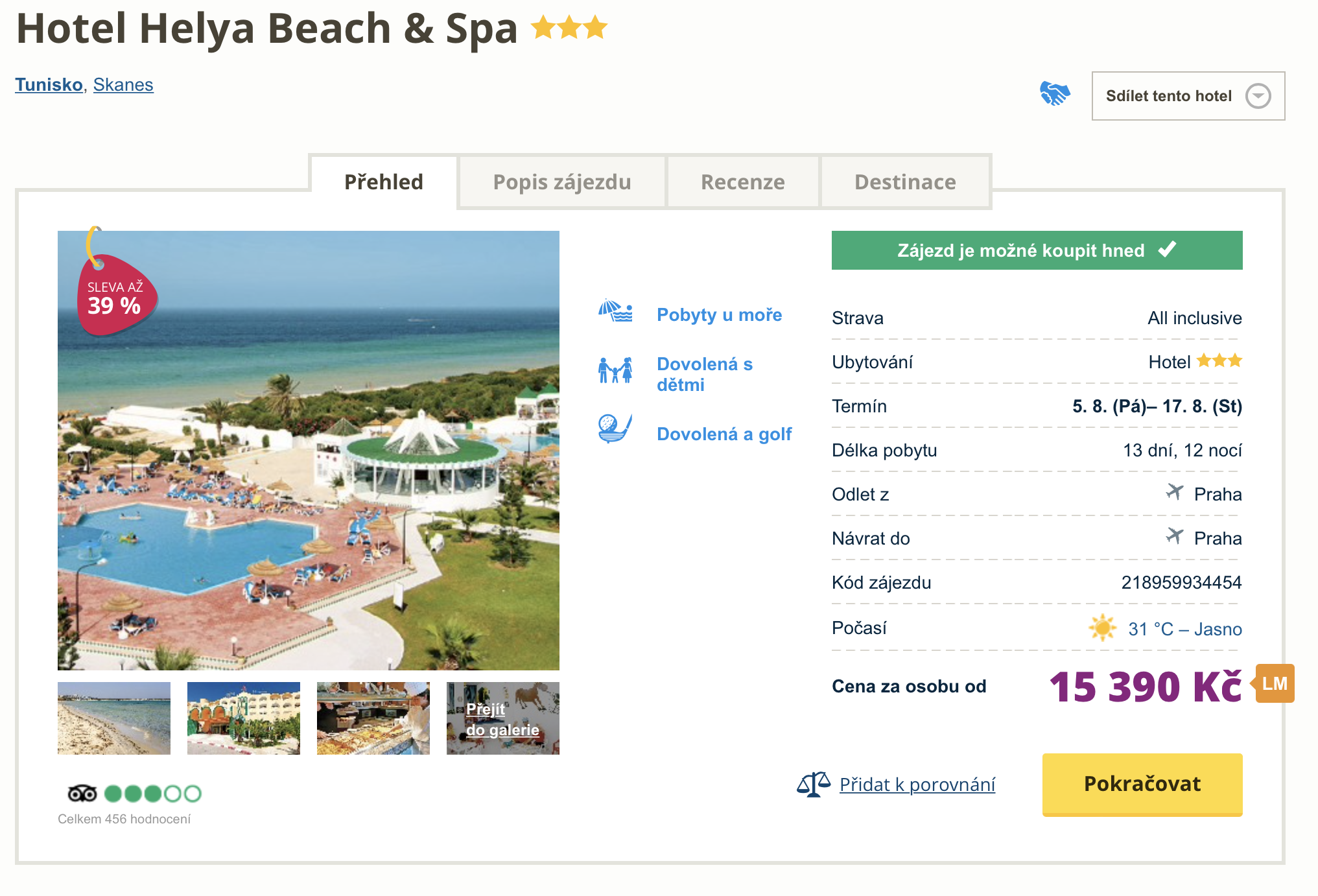Image resolution: width=1318 pixels, height=896 pixels.
Task: Open the beach shoreline thumbnail
Action: [114, 718]
